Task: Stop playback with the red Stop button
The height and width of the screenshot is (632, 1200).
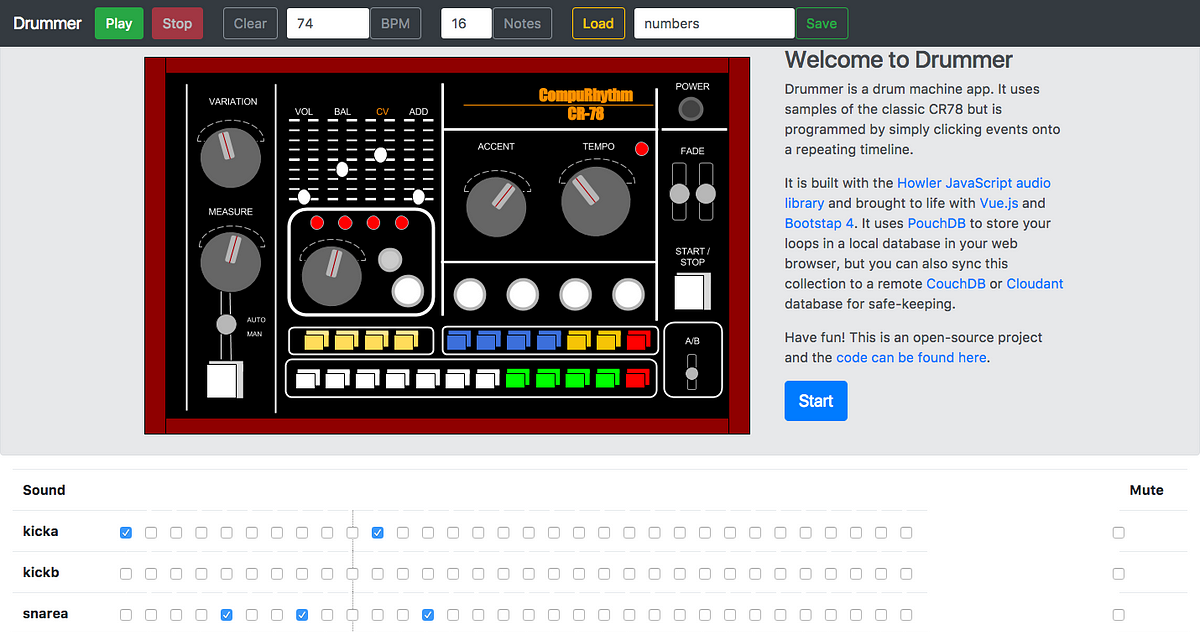Action: 177,23
